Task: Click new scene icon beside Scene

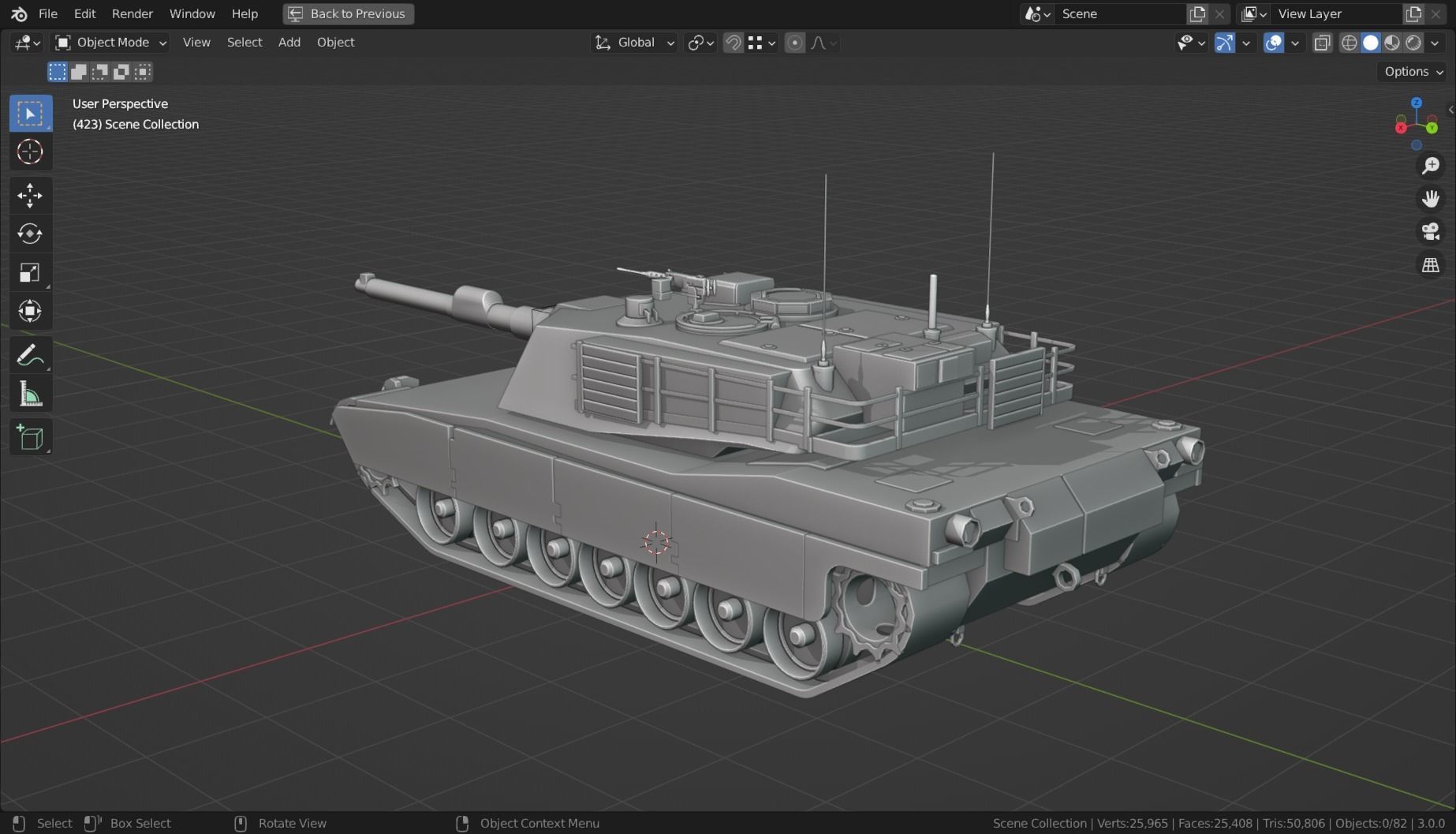Action: [1197, 13]
